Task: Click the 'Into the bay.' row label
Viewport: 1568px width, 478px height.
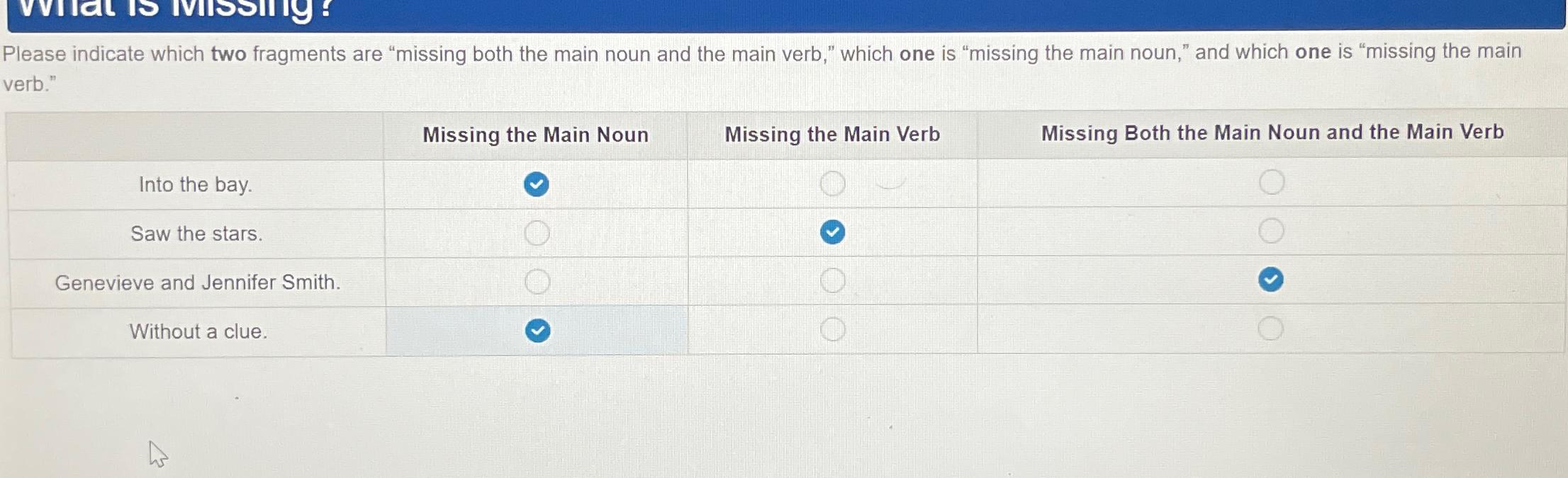Action: click(195, 185)
